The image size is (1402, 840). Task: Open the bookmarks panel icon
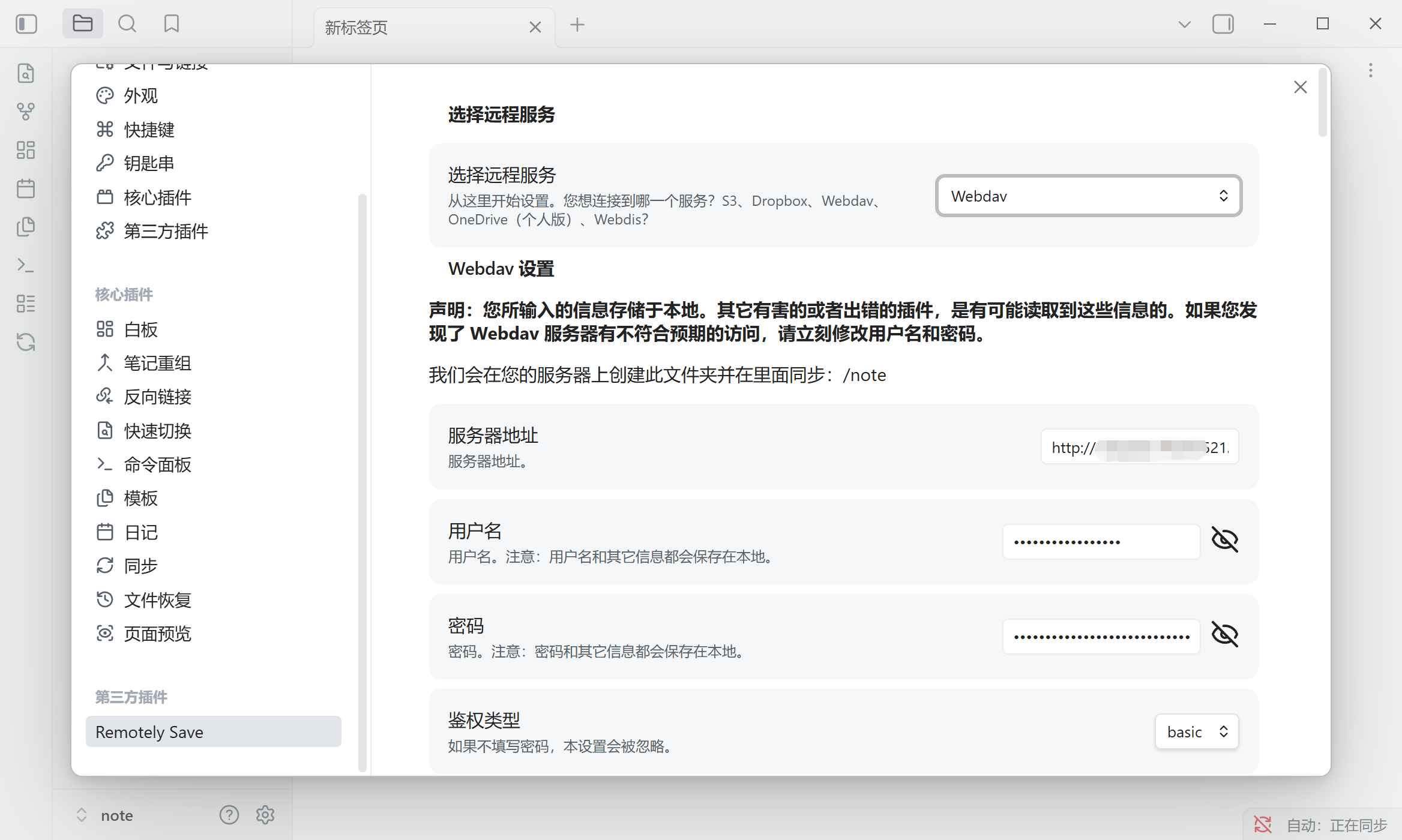172,24
